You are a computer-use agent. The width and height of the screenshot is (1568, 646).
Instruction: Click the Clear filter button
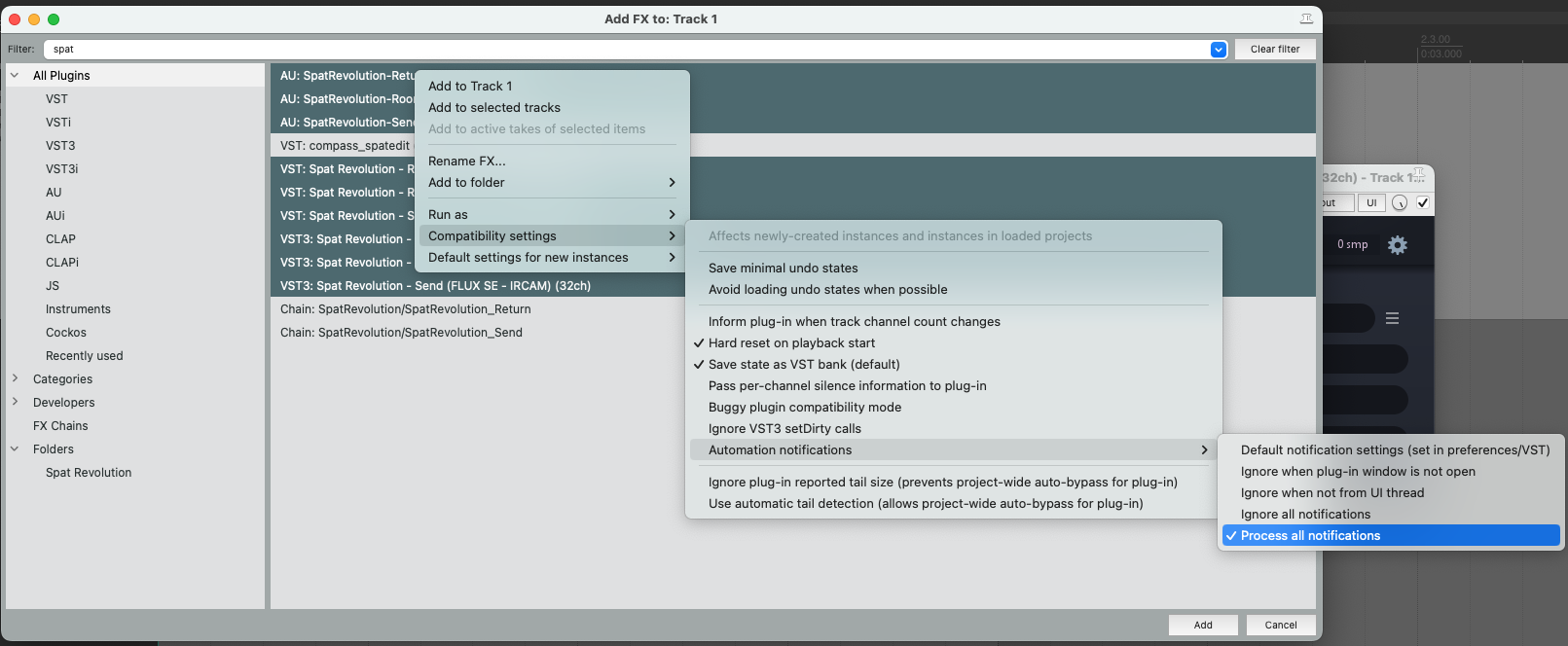[x=1275, y=50]
